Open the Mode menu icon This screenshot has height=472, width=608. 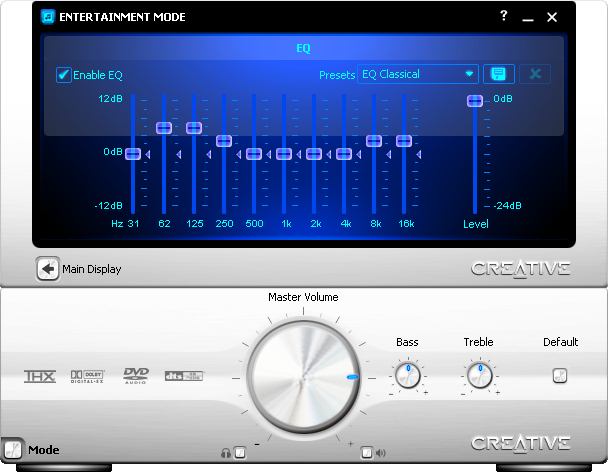pos(12,450)
